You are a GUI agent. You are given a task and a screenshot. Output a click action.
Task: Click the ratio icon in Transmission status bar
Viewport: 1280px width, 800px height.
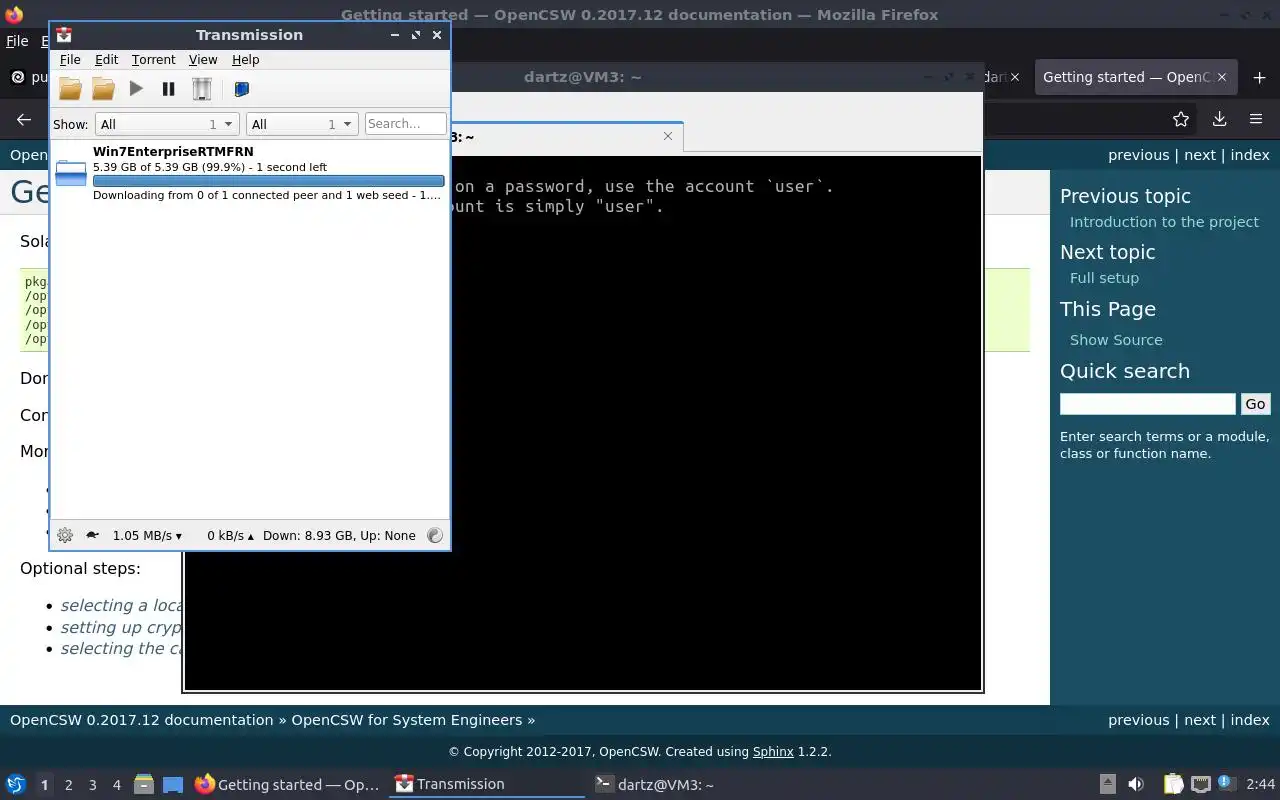pos(434,535)
